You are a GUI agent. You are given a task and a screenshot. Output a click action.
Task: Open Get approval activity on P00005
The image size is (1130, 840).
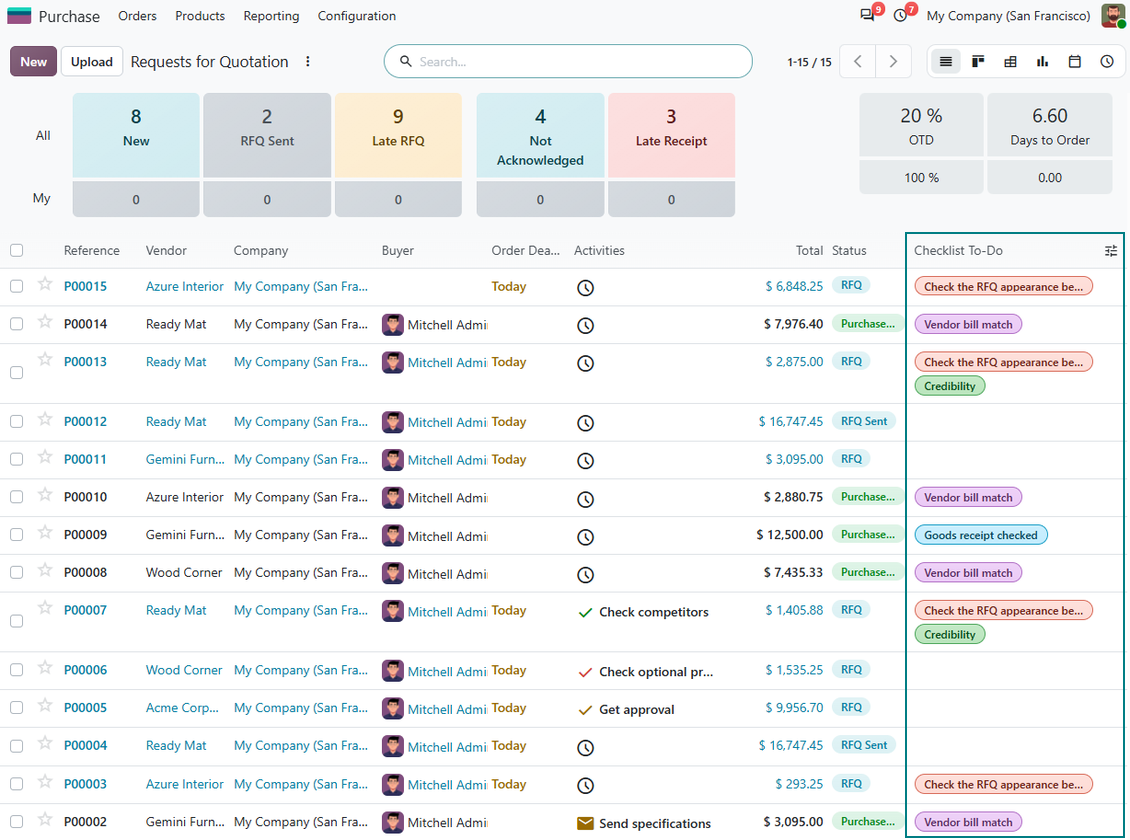(626, 710)
